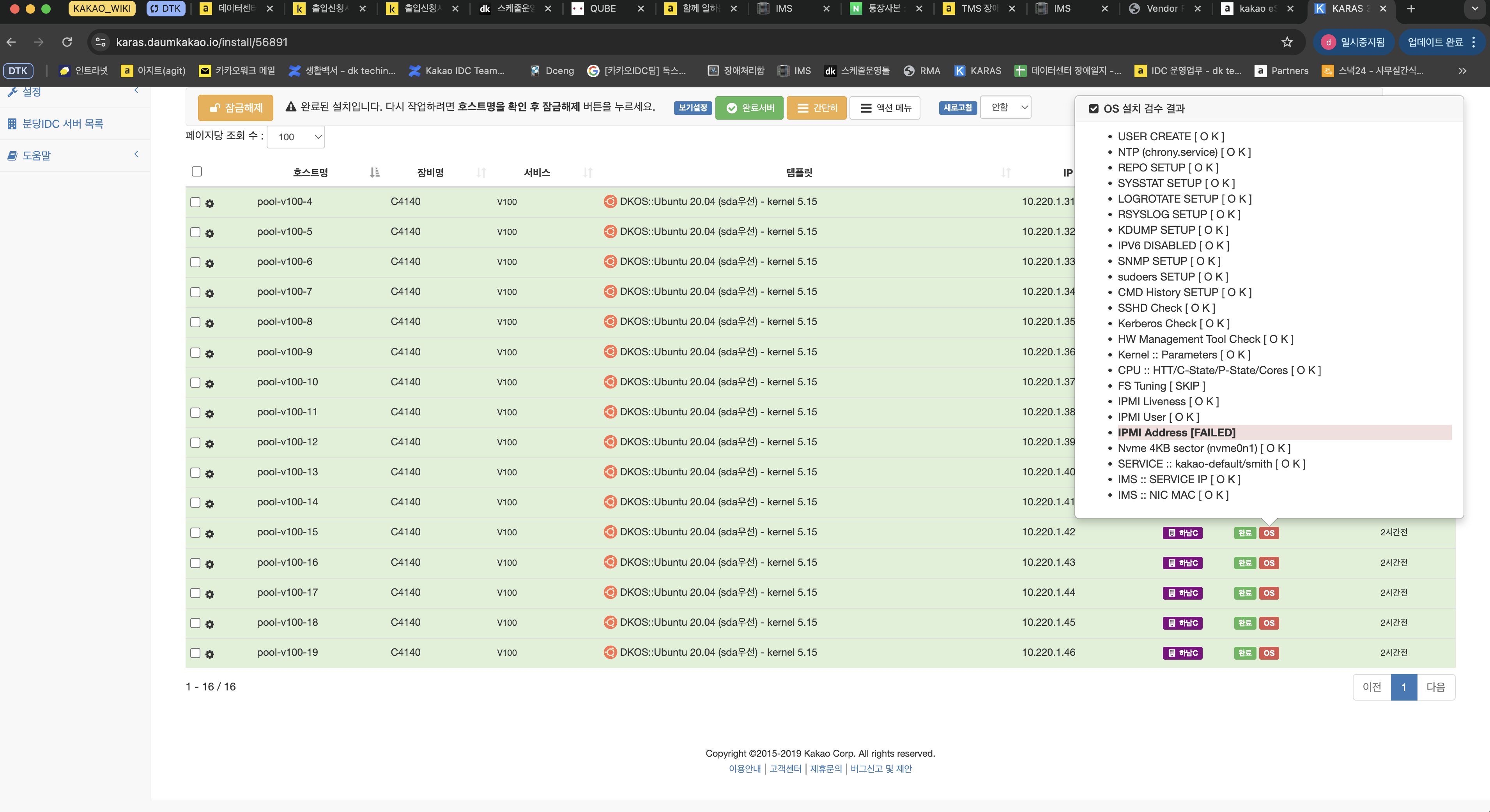
Task: Click hostname pool-v100-13 cell
Action: point(287,471)
